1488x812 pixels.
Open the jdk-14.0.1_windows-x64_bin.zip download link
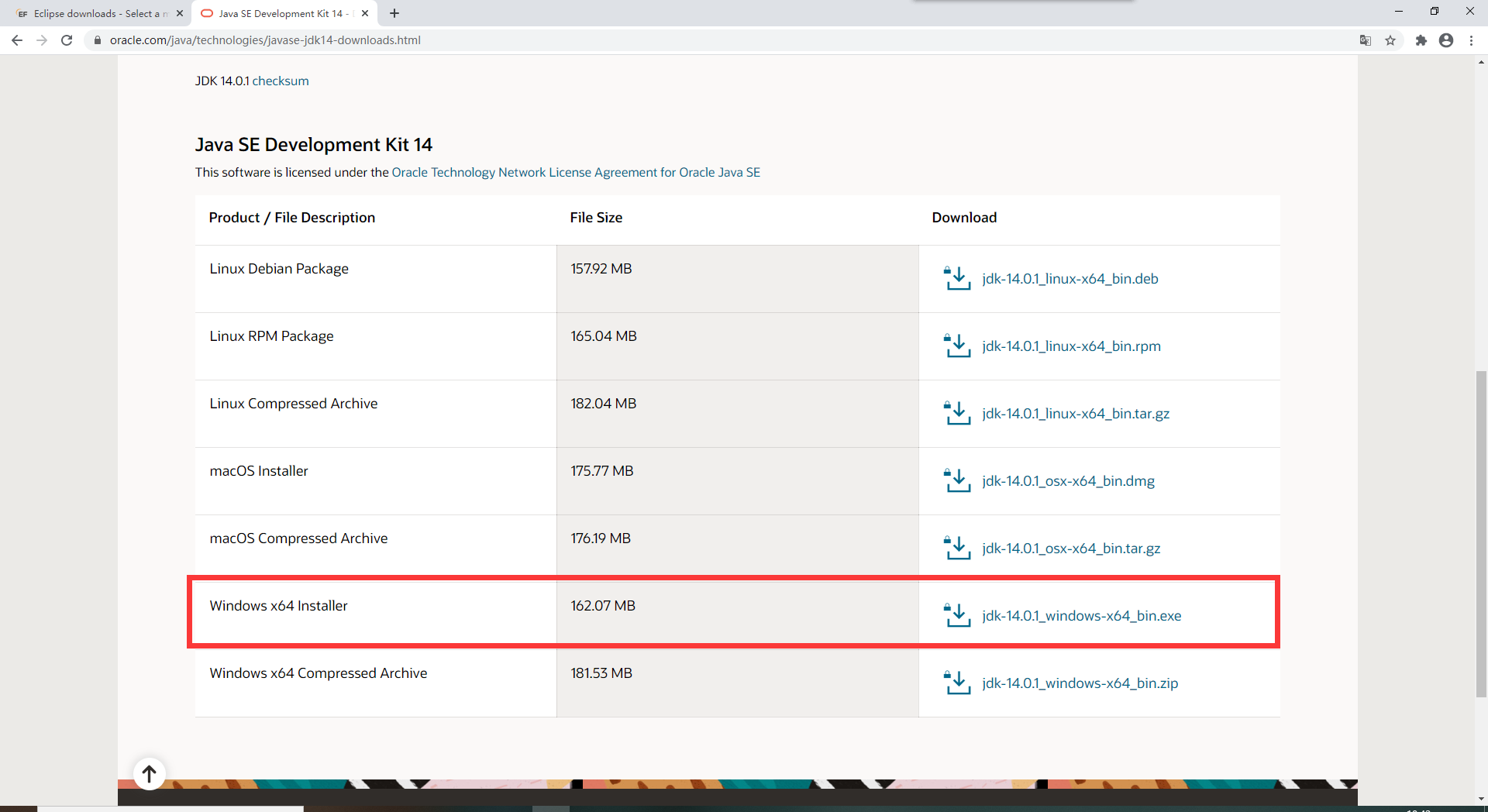click(1080, 683)
